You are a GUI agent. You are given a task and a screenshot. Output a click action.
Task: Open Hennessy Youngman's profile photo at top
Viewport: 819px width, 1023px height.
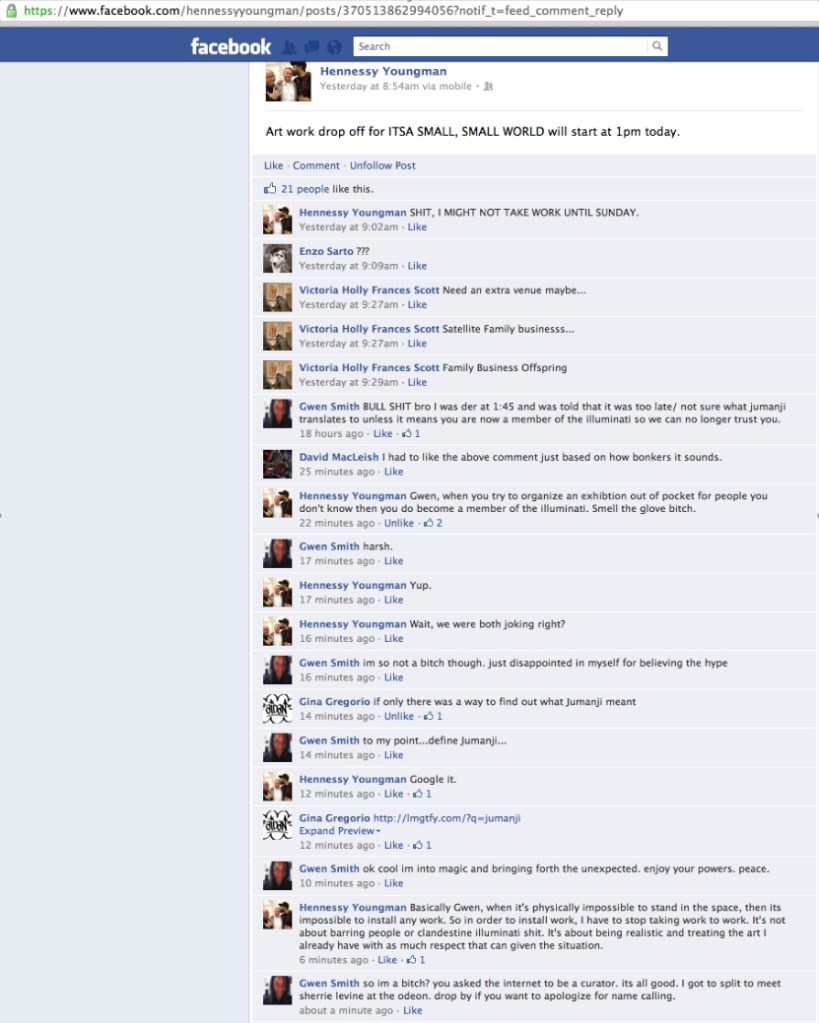click(x=288, y=82)
